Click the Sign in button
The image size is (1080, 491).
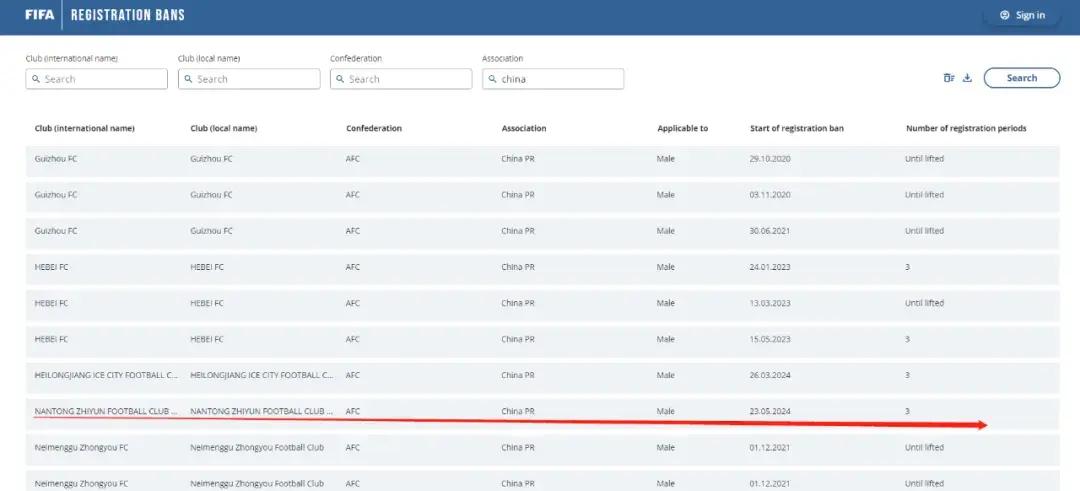tap(1021, 15)
